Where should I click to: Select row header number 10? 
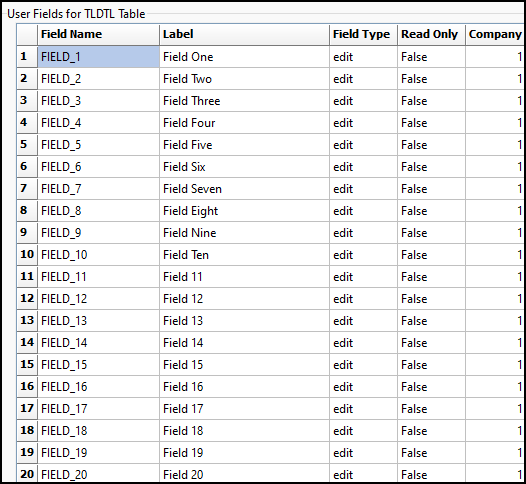click(x=27, y=254)
